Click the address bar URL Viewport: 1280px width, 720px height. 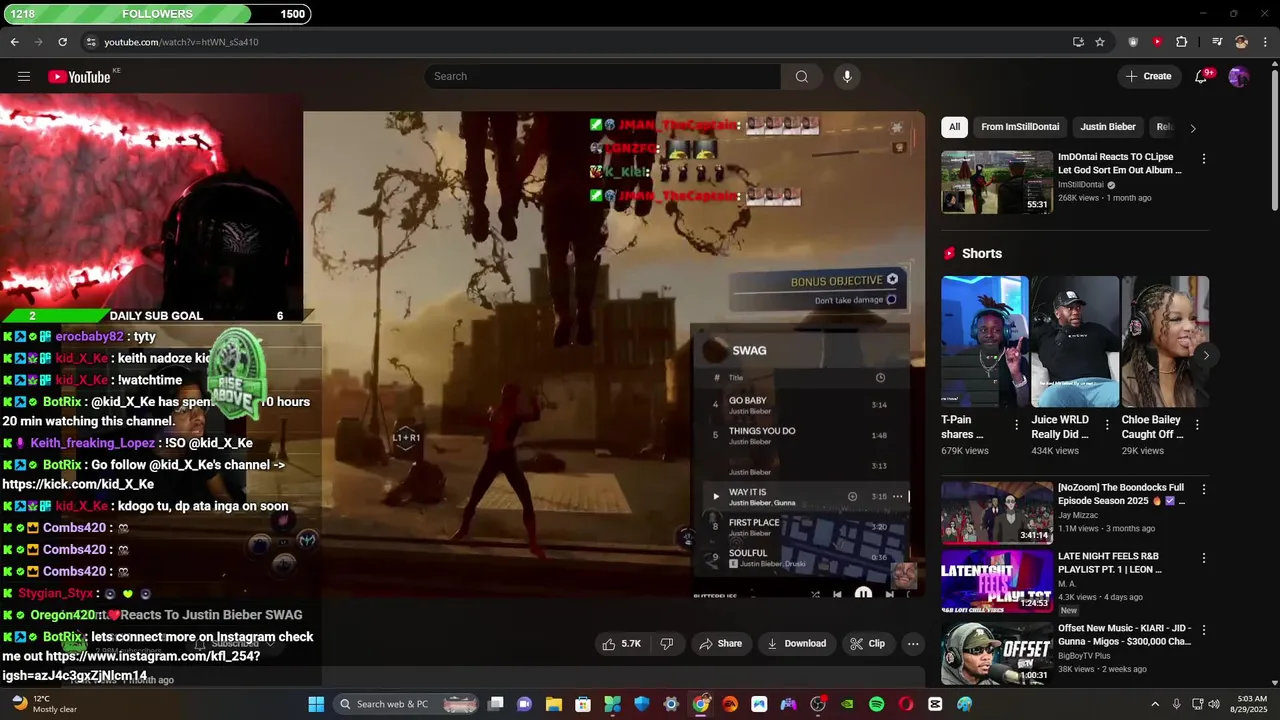181,42
